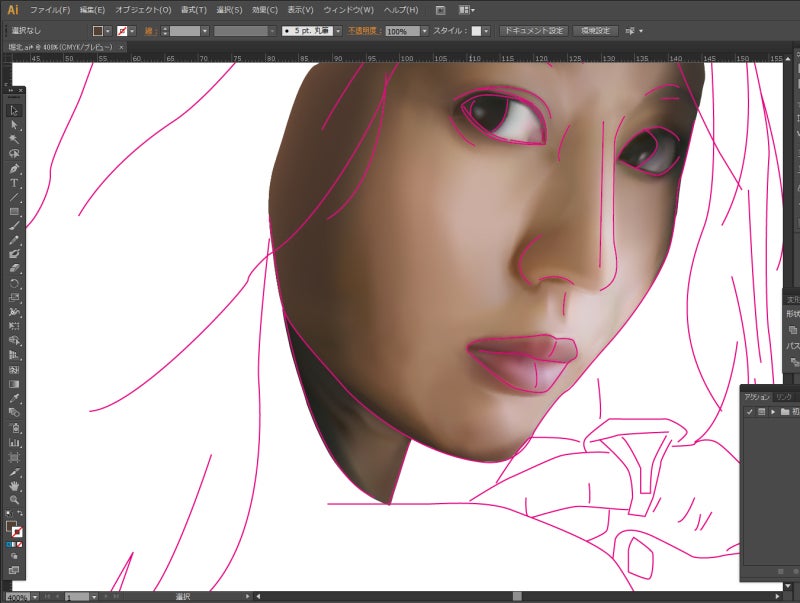The width and height of the screenshot is (800, 603).
Task: Select the Type tool
Action: tap(14, 183)
